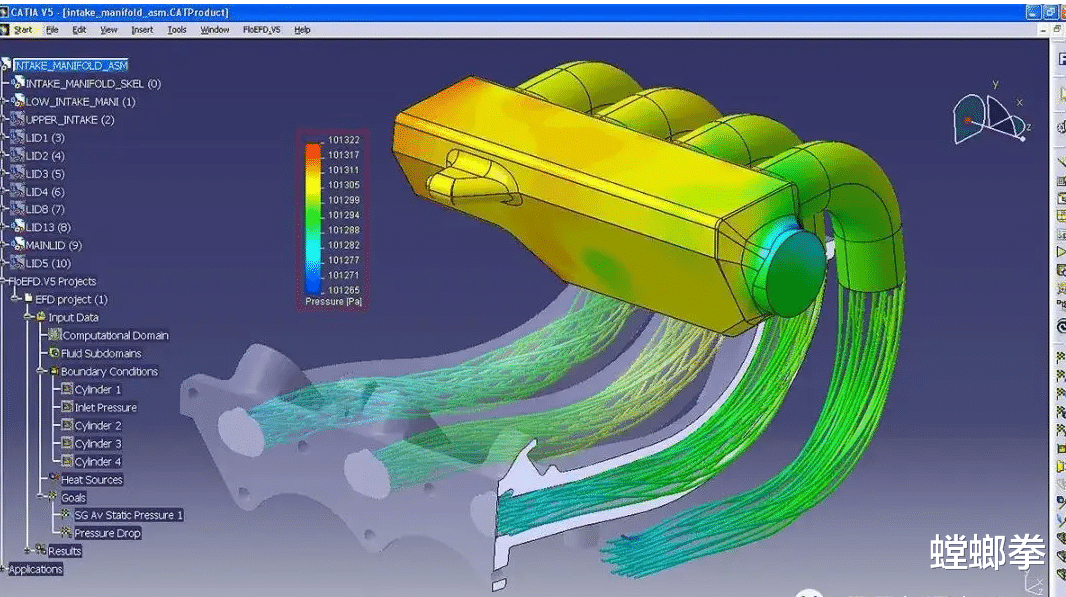Open the Edit menu
1066x597 pixels.
click(79, 30)
